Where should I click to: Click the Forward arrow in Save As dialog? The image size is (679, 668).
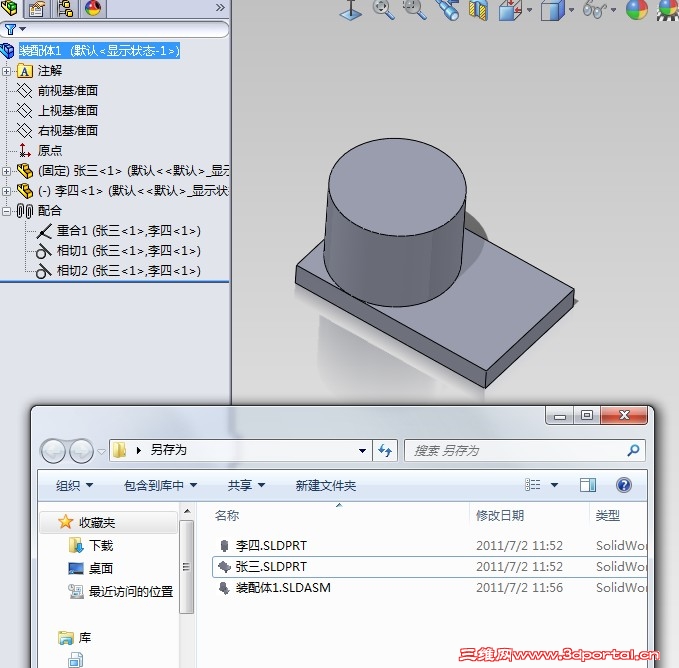click(x=81, y=451)
